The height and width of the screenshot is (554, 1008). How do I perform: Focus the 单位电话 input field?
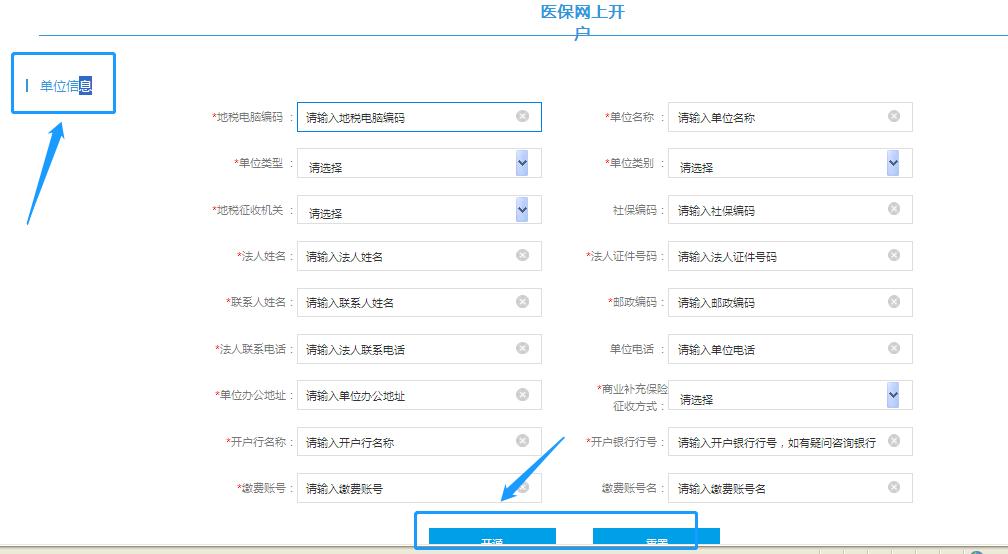point(790,348)
